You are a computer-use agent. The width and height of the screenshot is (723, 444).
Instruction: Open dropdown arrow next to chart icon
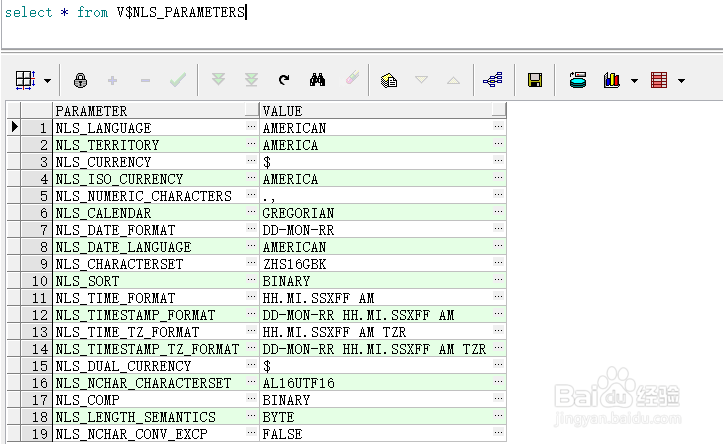tap(634, 81)
